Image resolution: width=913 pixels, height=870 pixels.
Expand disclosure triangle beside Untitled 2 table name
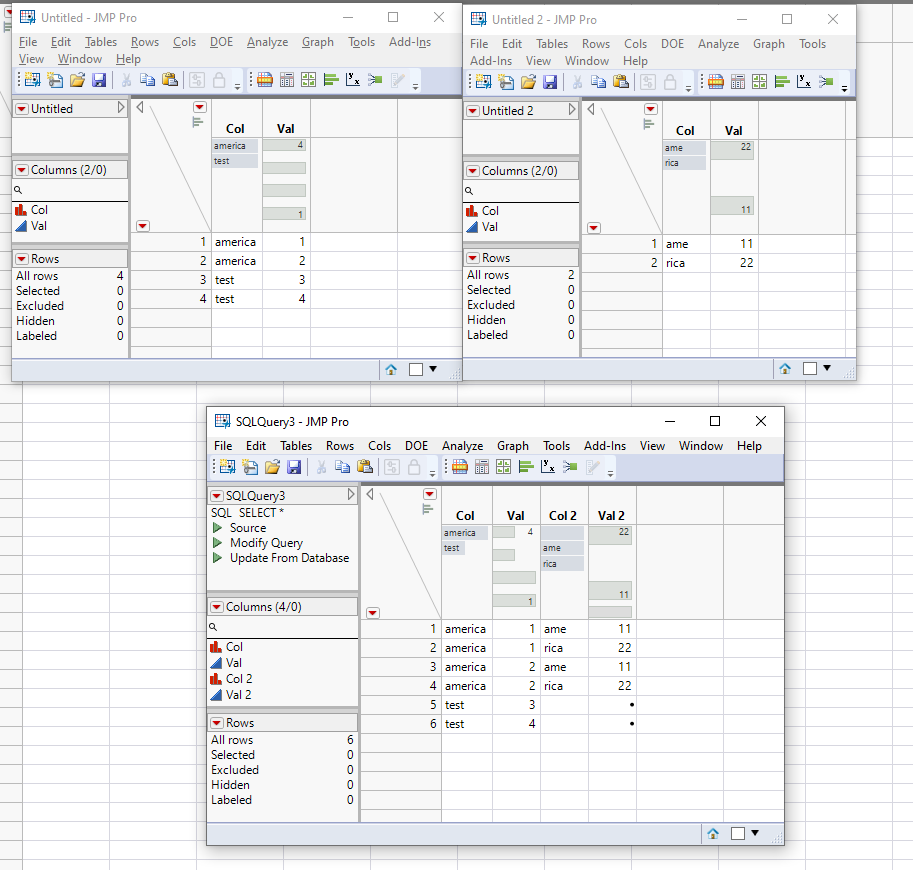(572, 109)
